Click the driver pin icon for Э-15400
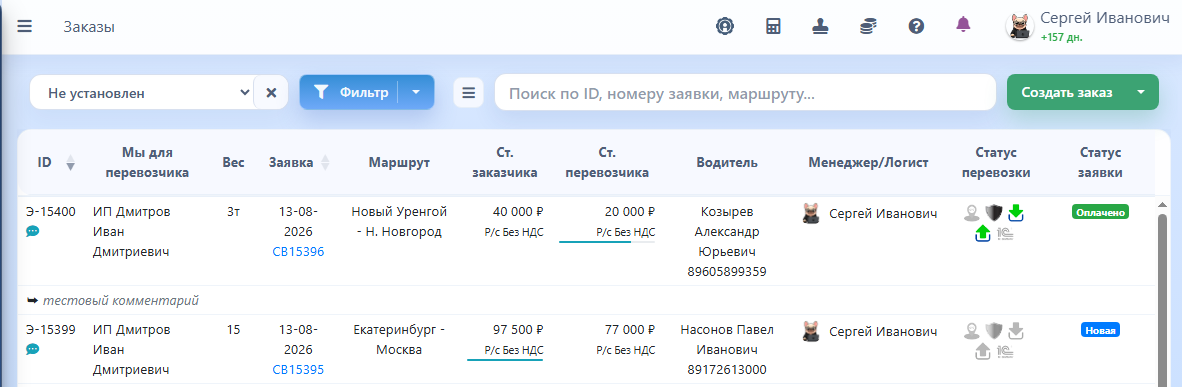 pyautogui.click(x=972, y=213)
